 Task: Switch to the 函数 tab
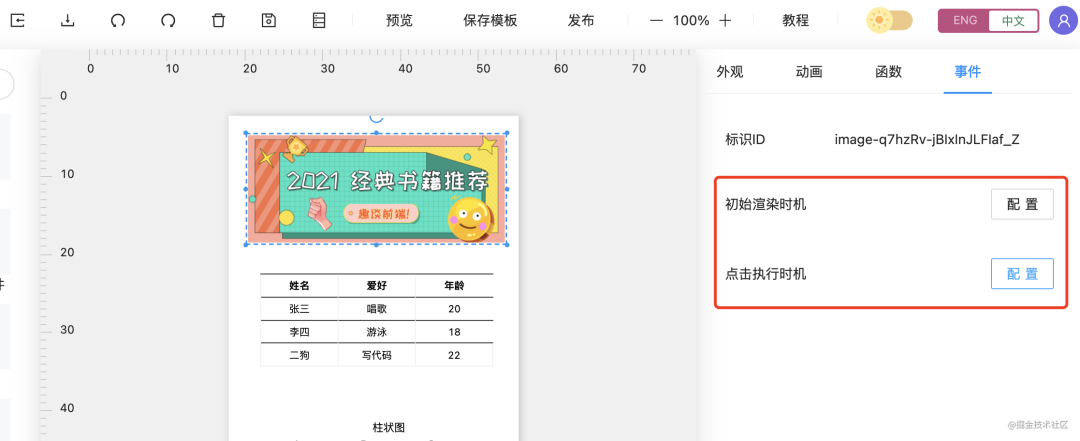(889, 72)
